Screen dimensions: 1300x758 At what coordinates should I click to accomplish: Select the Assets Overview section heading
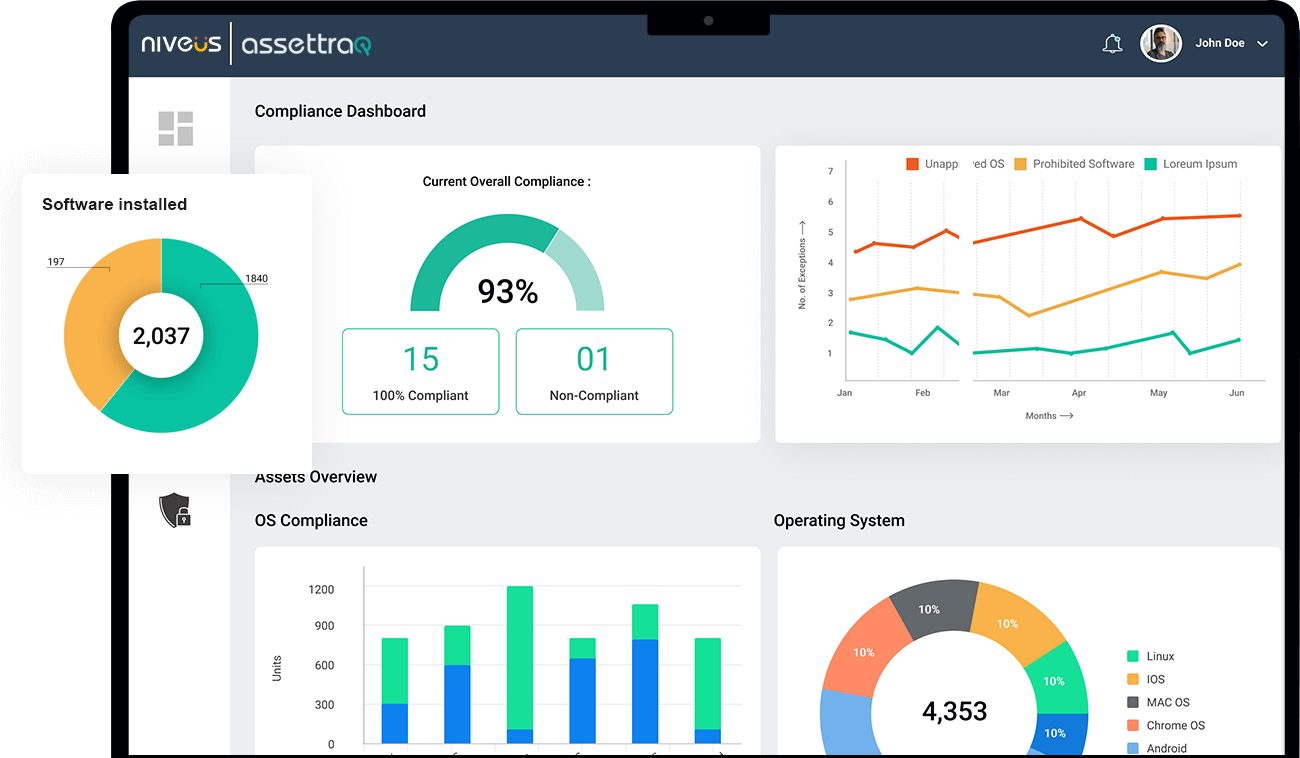click(315, 477)
